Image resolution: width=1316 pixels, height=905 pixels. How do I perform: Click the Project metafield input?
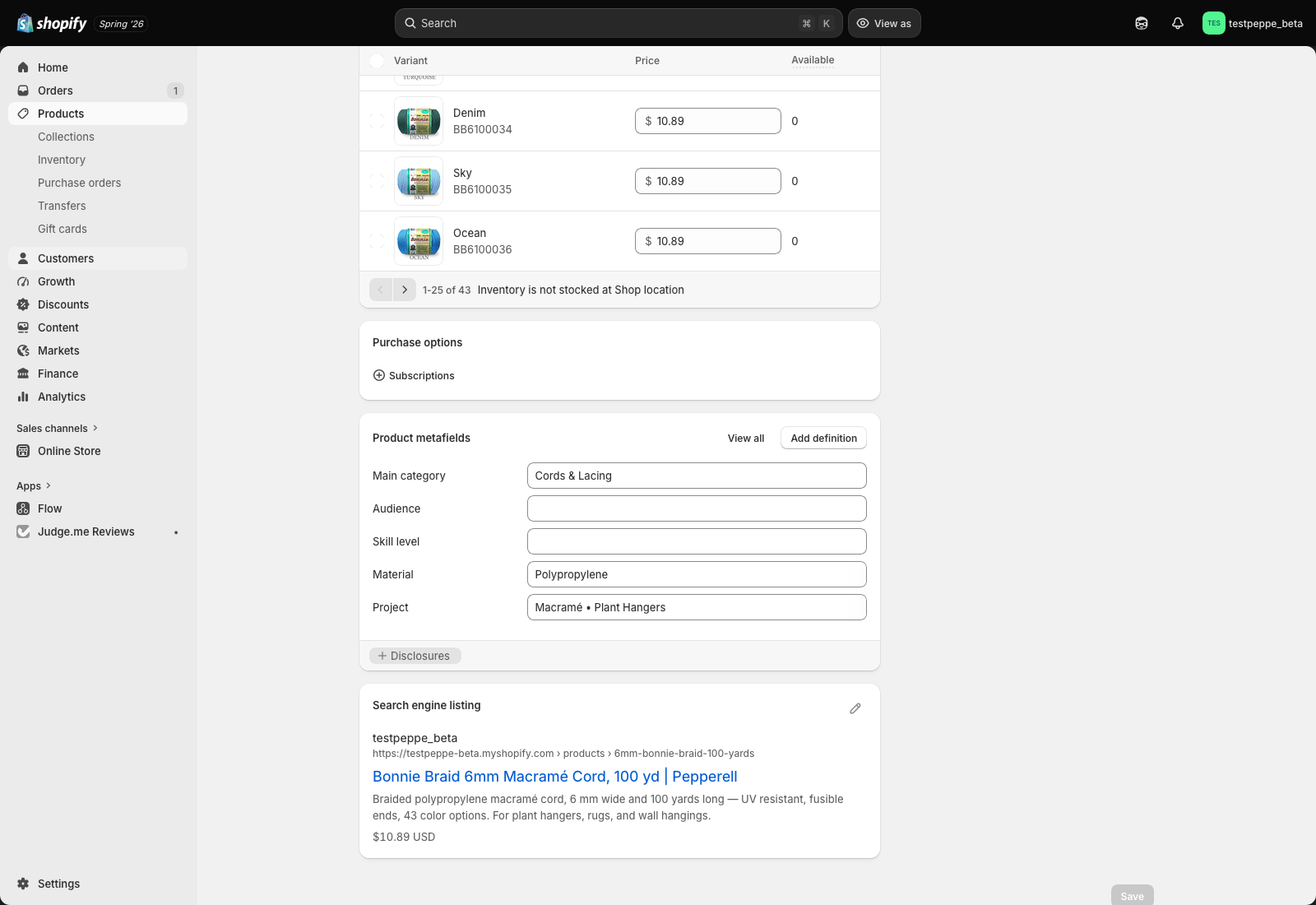point(697,607)
